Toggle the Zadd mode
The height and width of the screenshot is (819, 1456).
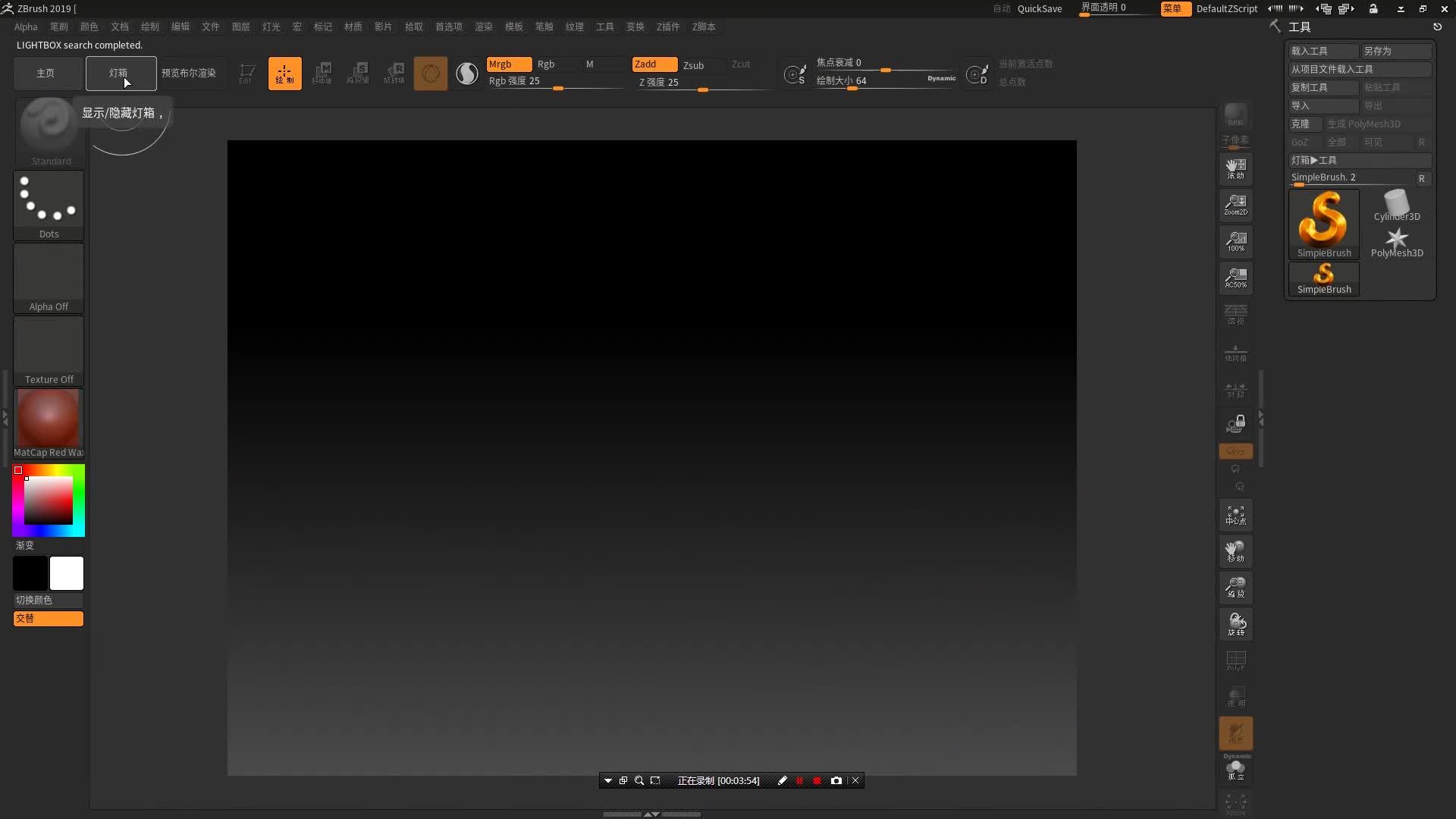click(x=654, y=64)
